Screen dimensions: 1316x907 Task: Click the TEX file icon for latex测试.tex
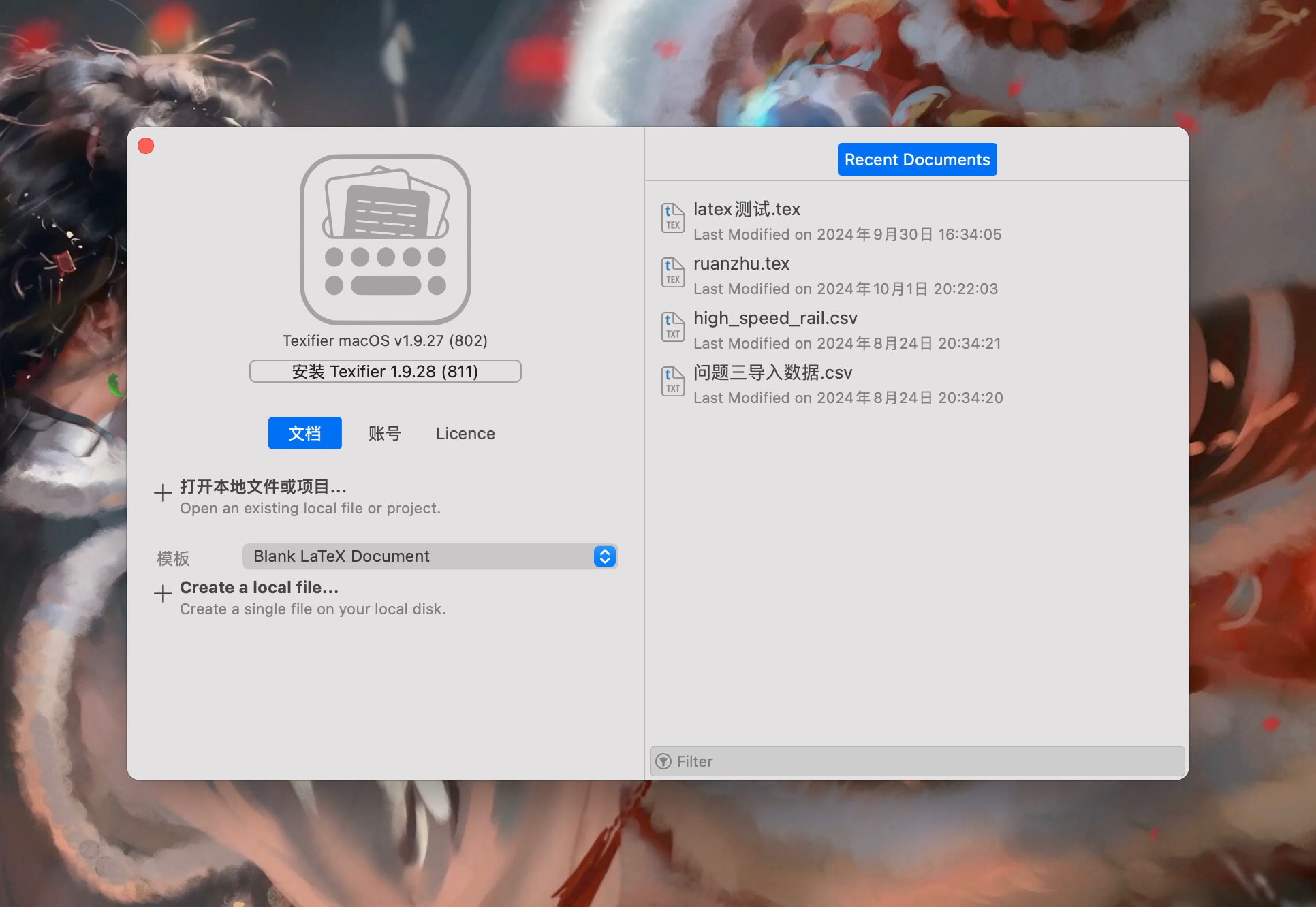(673, 218)
